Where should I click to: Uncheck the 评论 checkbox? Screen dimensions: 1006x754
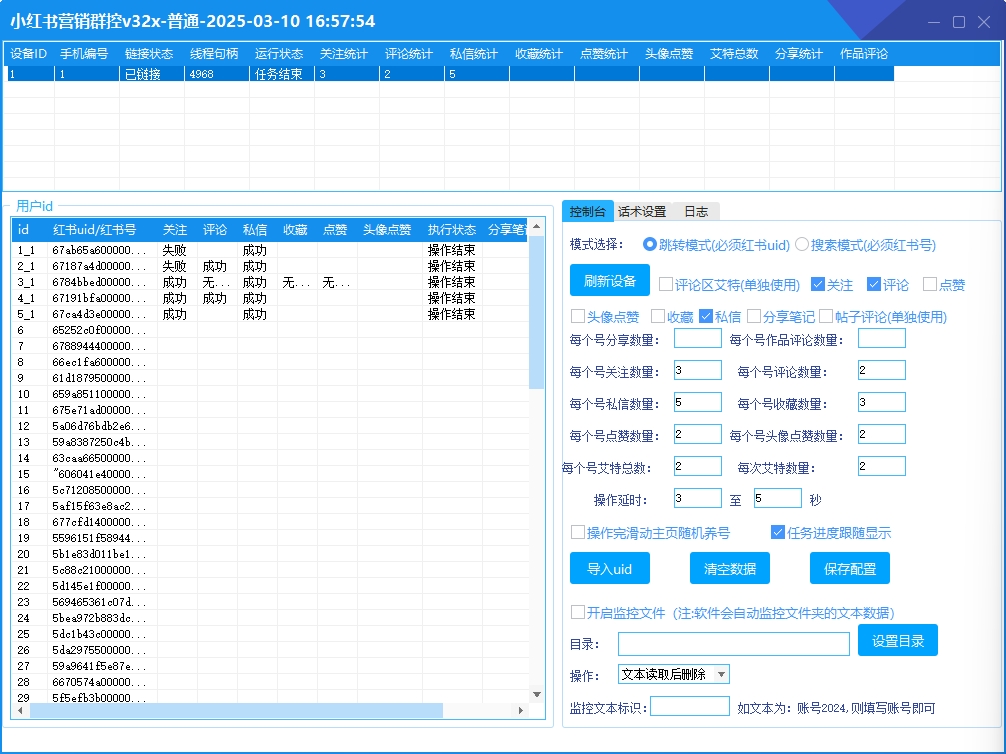[x=874, y=284]
